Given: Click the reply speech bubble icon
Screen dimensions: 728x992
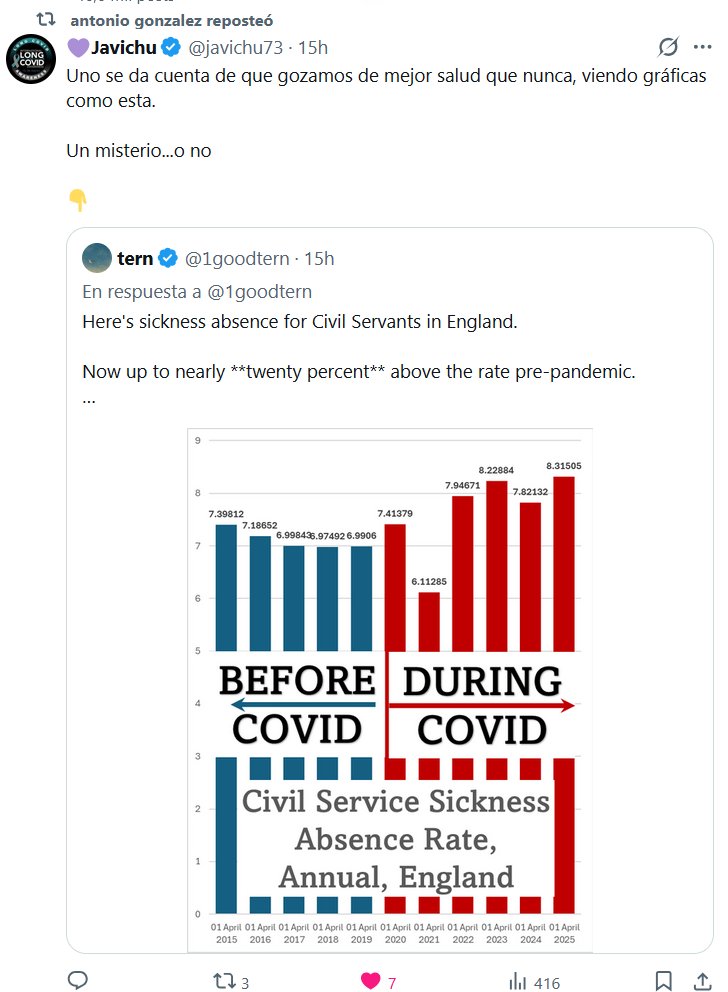Looking at the screenshot, I should [78, 981].
